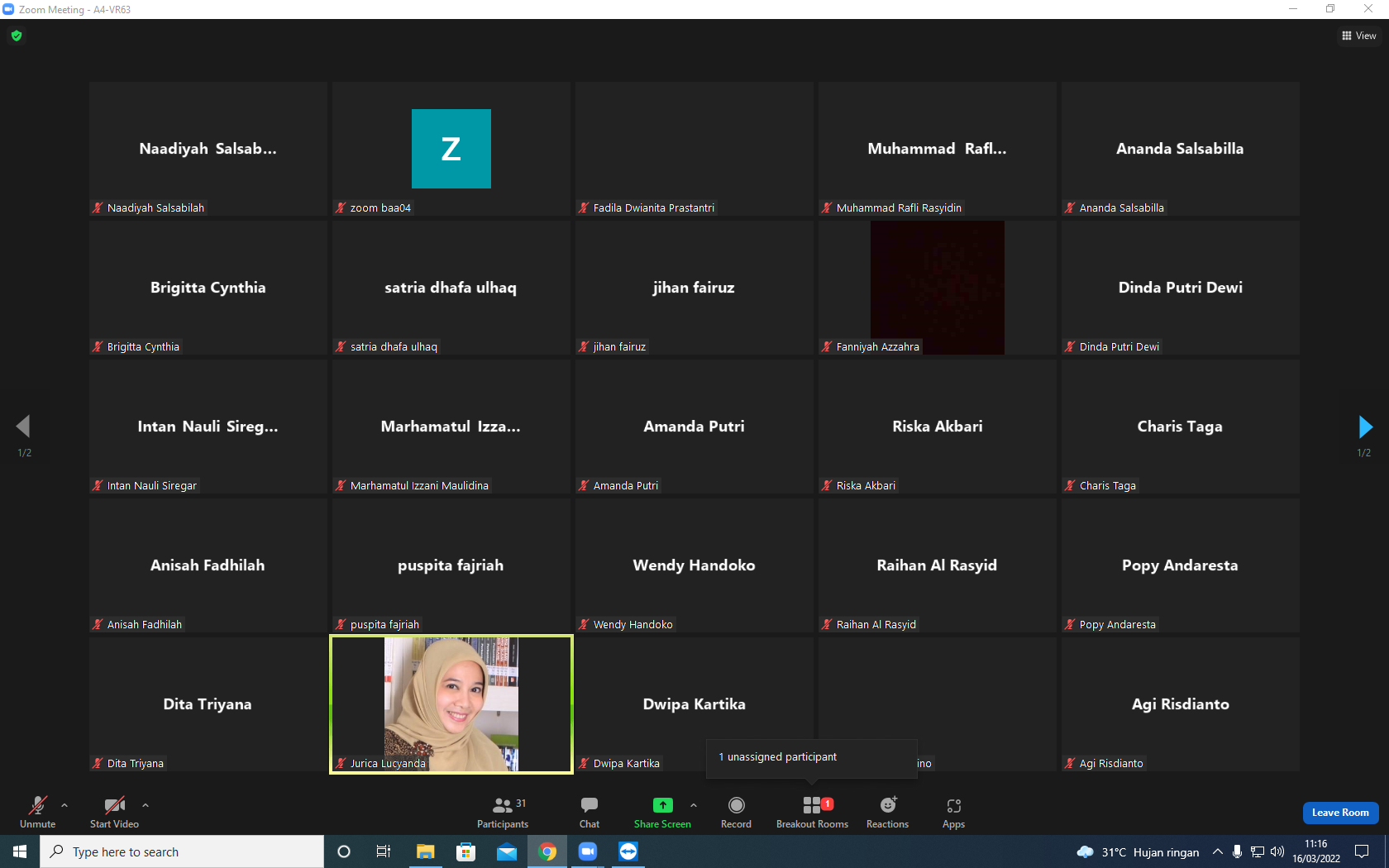Start sharing with Share Screen
Viewport: 1389px width, 868px height.
(662, 813)
